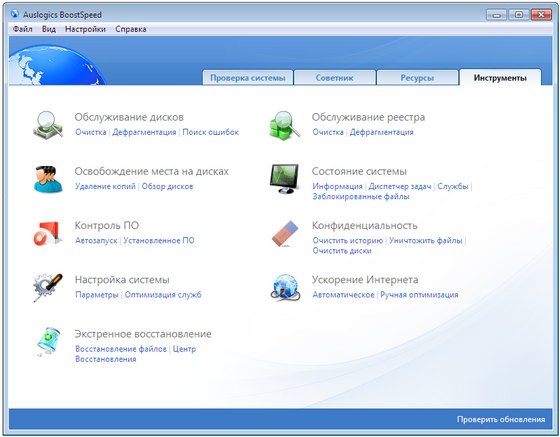
Task: Click the Оптимизация служб link
Action: [163, 295]
